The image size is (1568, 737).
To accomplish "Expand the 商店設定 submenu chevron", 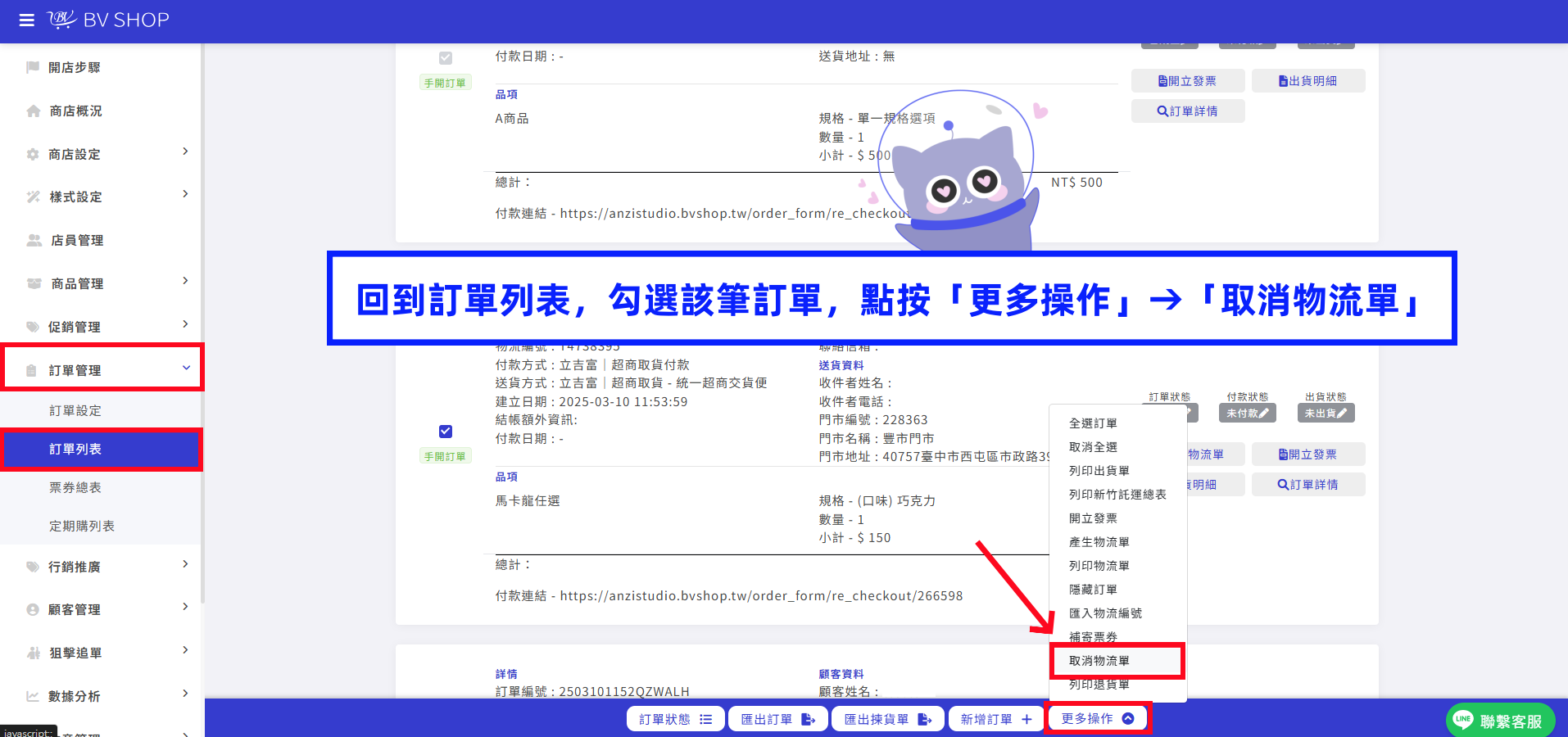I will (x=185, y=151).
